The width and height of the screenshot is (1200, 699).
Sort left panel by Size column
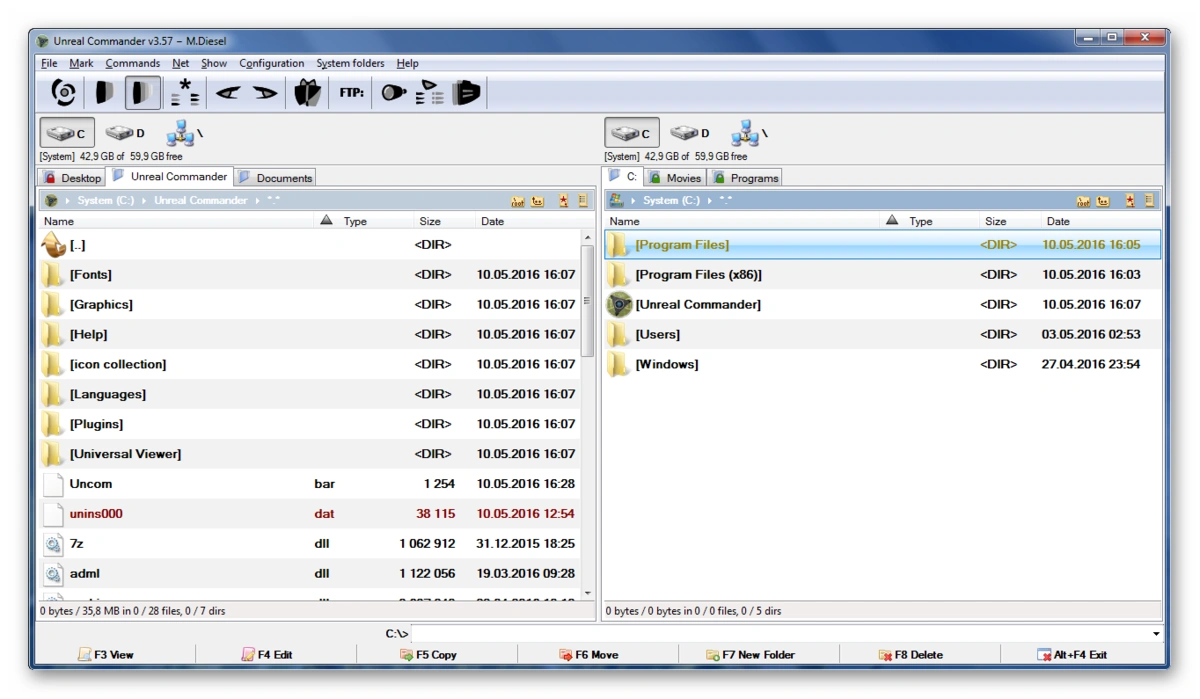pos(430,221)
